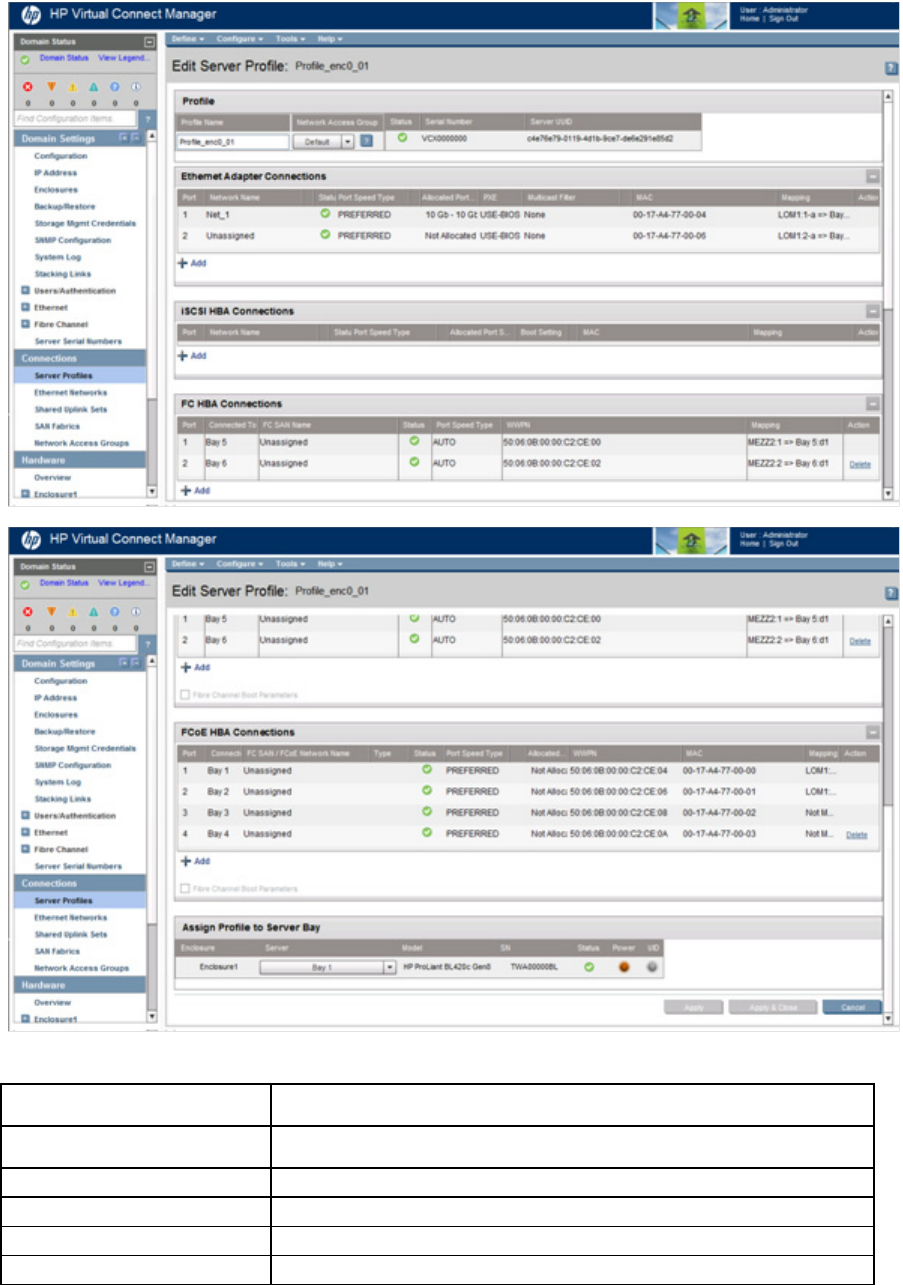The width and height of the screenshot is (903, 1285).
Task: Click the page help icon in lower screenshot
Action: click(x=889, y=593)
